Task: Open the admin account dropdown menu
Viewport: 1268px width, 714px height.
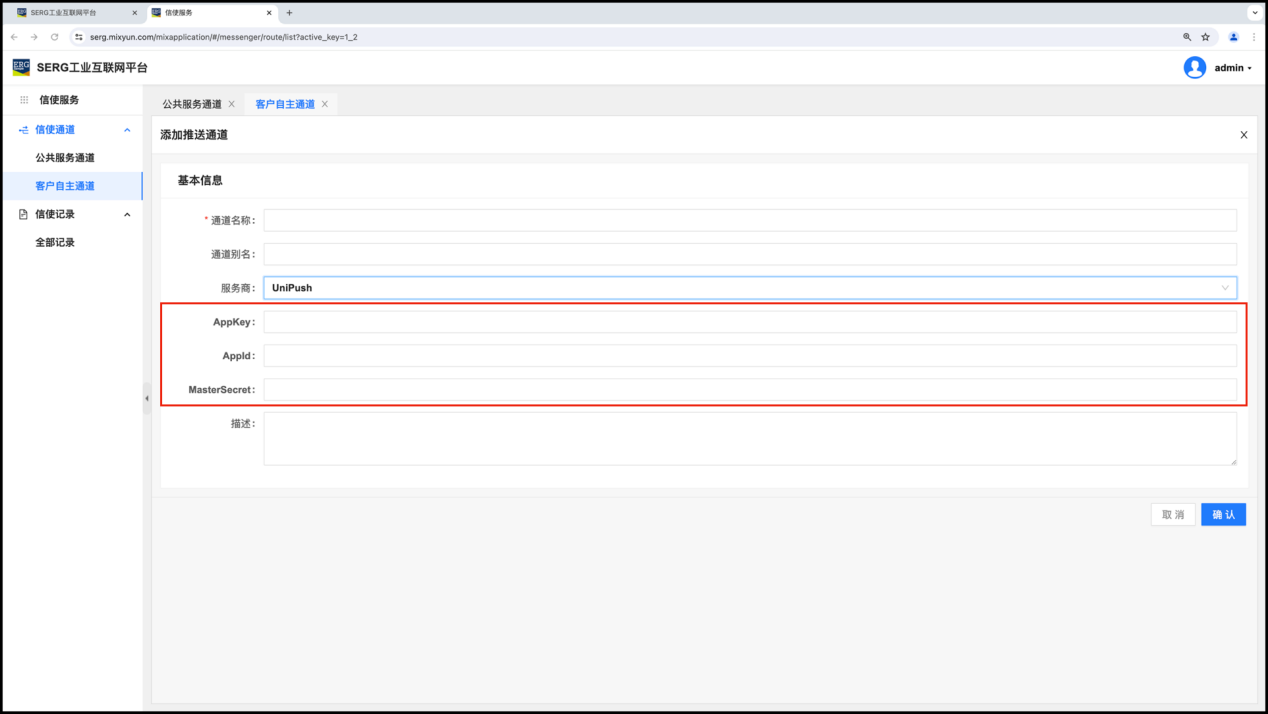Action: pos(1233,68)
